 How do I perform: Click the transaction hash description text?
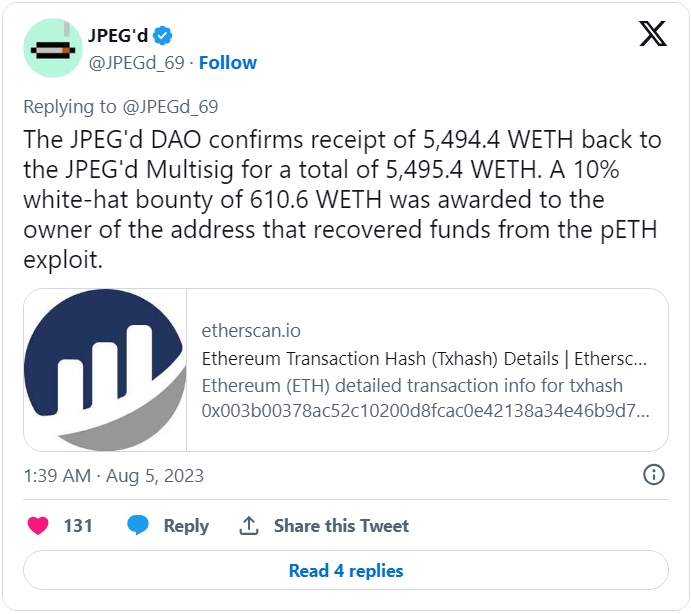(x=425, y=398)
